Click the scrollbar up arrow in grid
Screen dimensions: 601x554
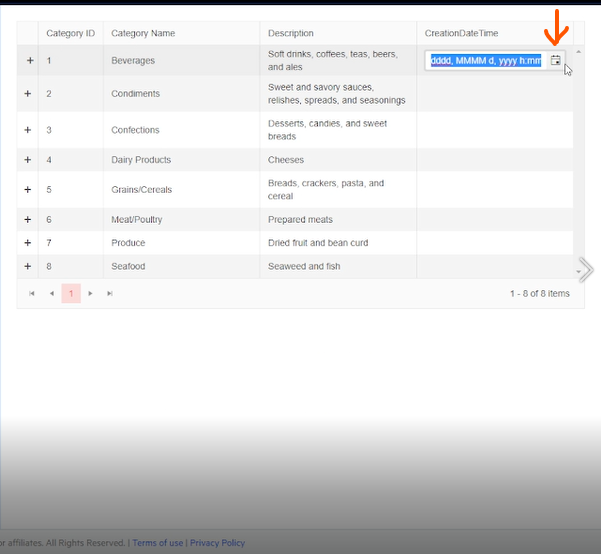coord(578,51)
